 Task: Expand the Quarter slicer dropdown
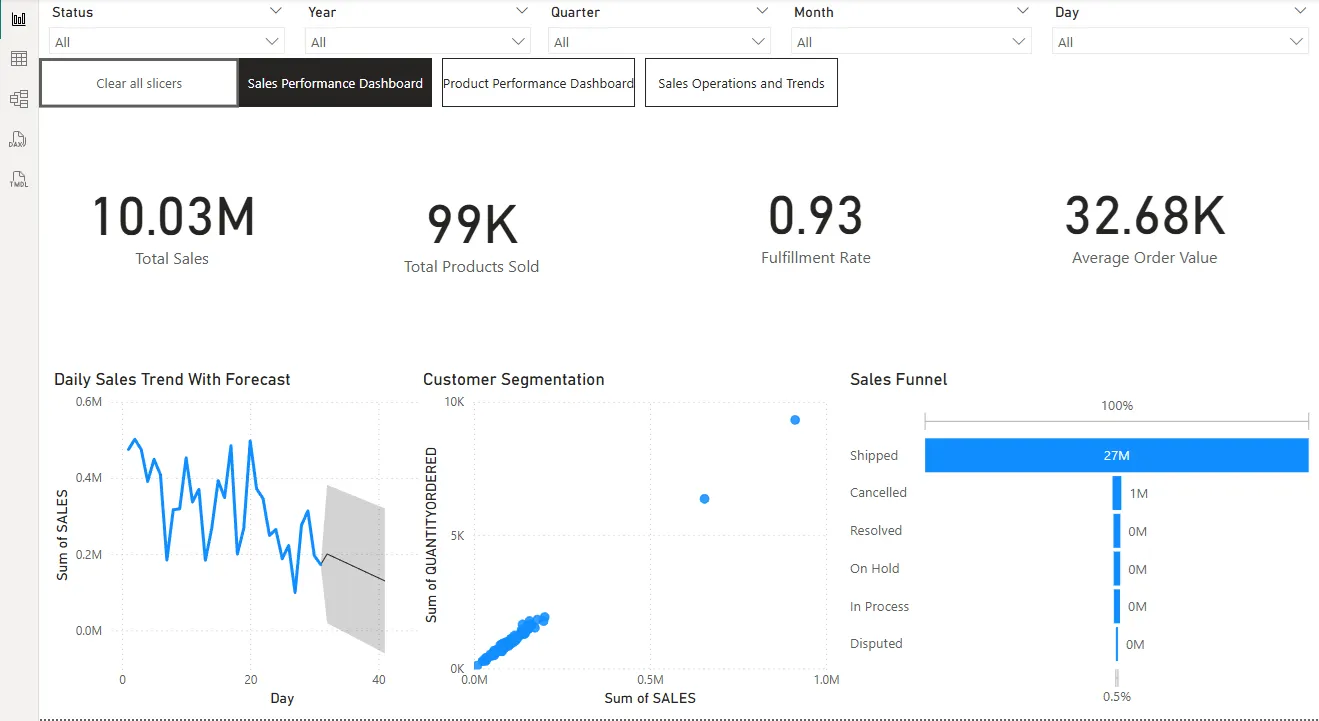tap(760, 41)
